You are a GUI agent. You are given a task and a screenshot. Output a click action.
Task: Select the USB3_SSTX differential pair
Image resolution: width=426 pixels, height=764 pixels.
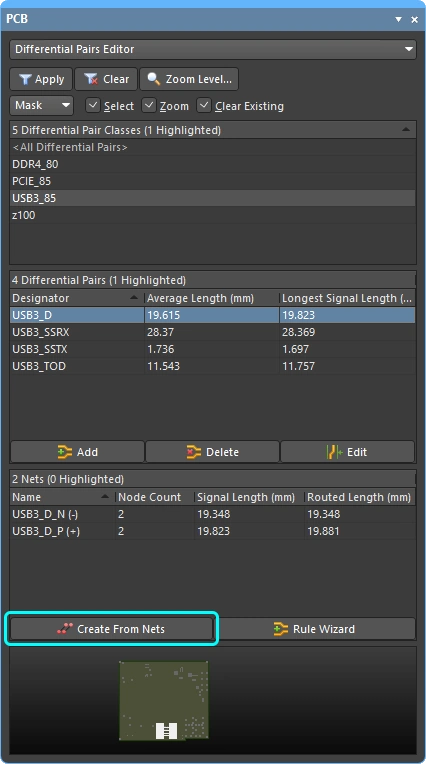coord(213,349)
